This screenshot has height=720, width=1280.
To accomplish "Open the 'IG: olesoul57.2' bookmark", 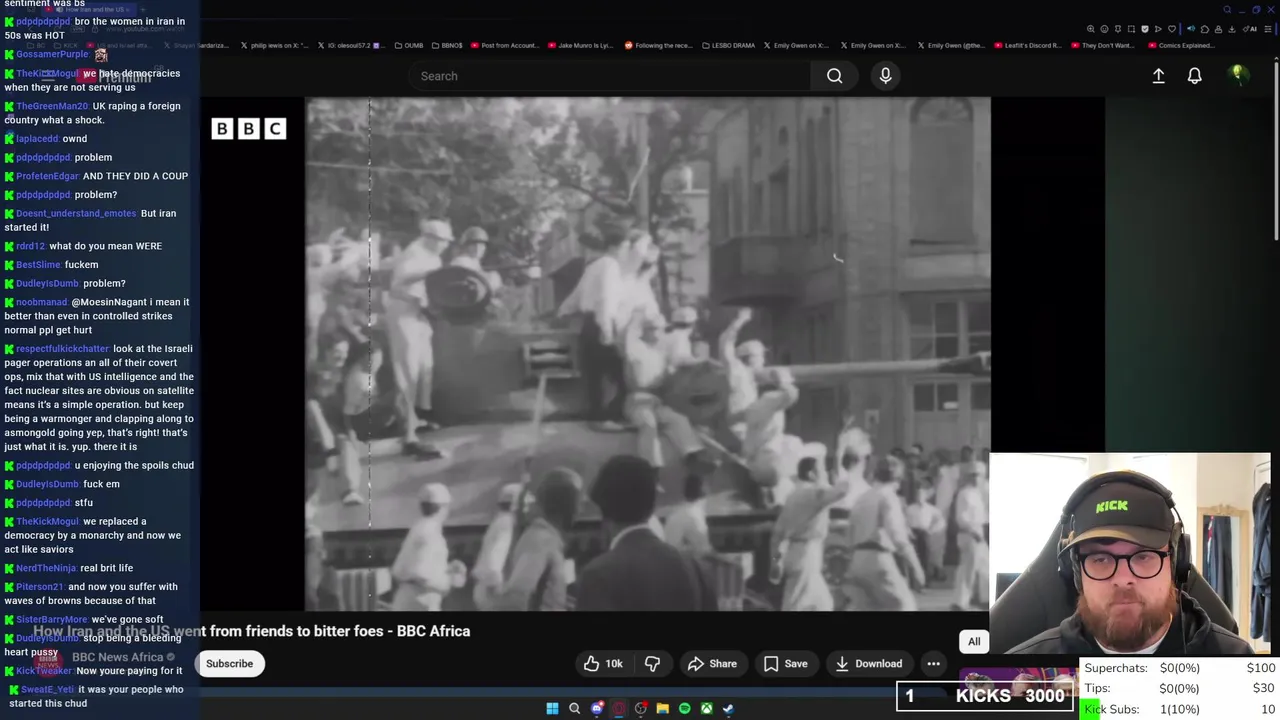I will point(349,45).
